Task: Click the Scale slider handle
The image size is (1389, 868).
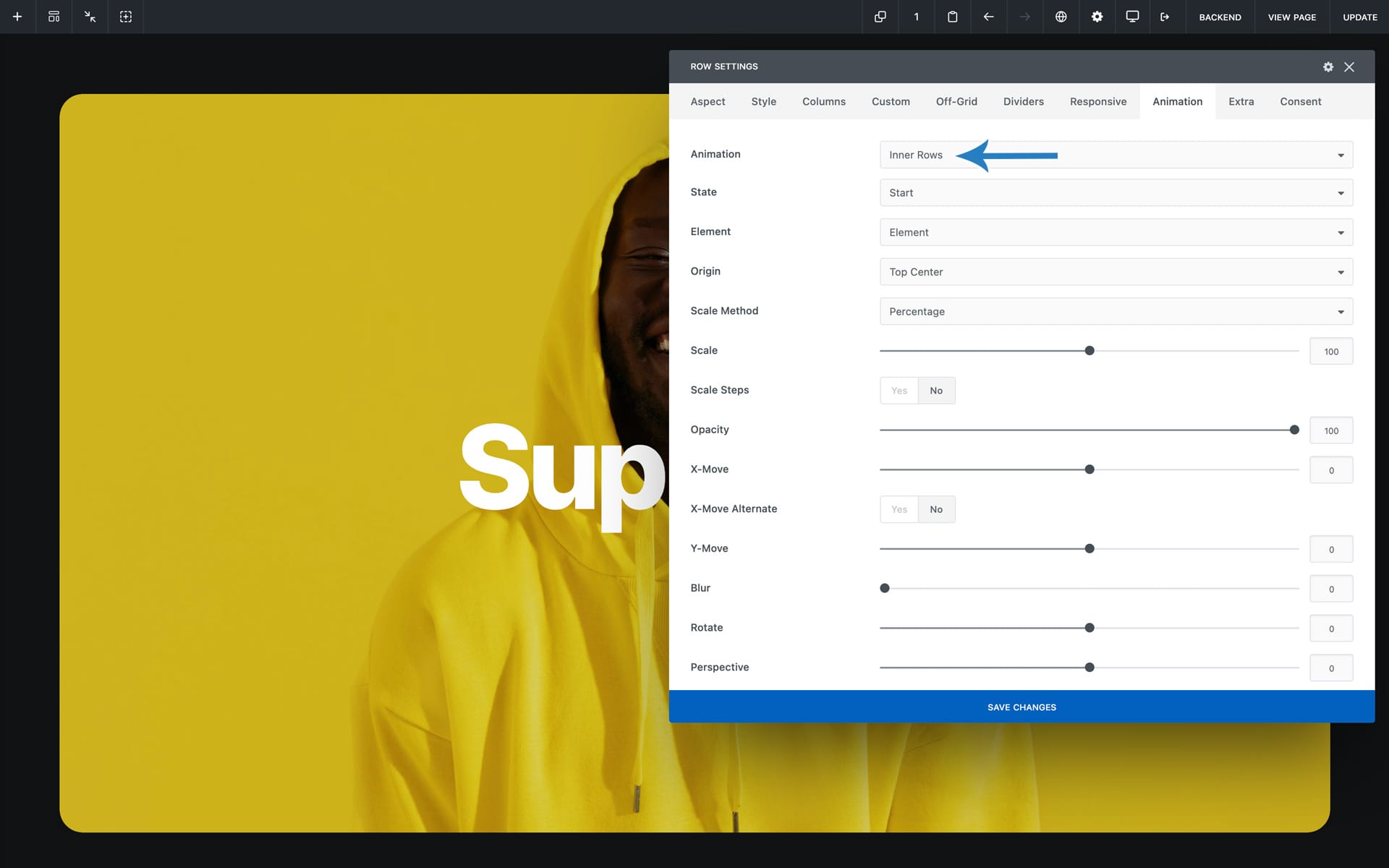Action: (1089, 351)
